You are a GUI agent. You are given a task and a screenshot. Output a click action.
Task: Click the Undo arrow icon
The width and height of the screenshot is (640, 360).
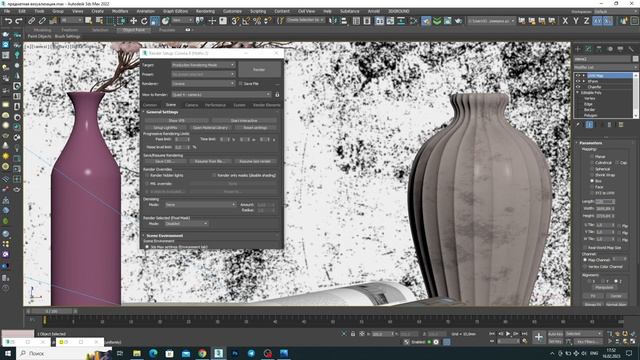[x=8, y=21]
